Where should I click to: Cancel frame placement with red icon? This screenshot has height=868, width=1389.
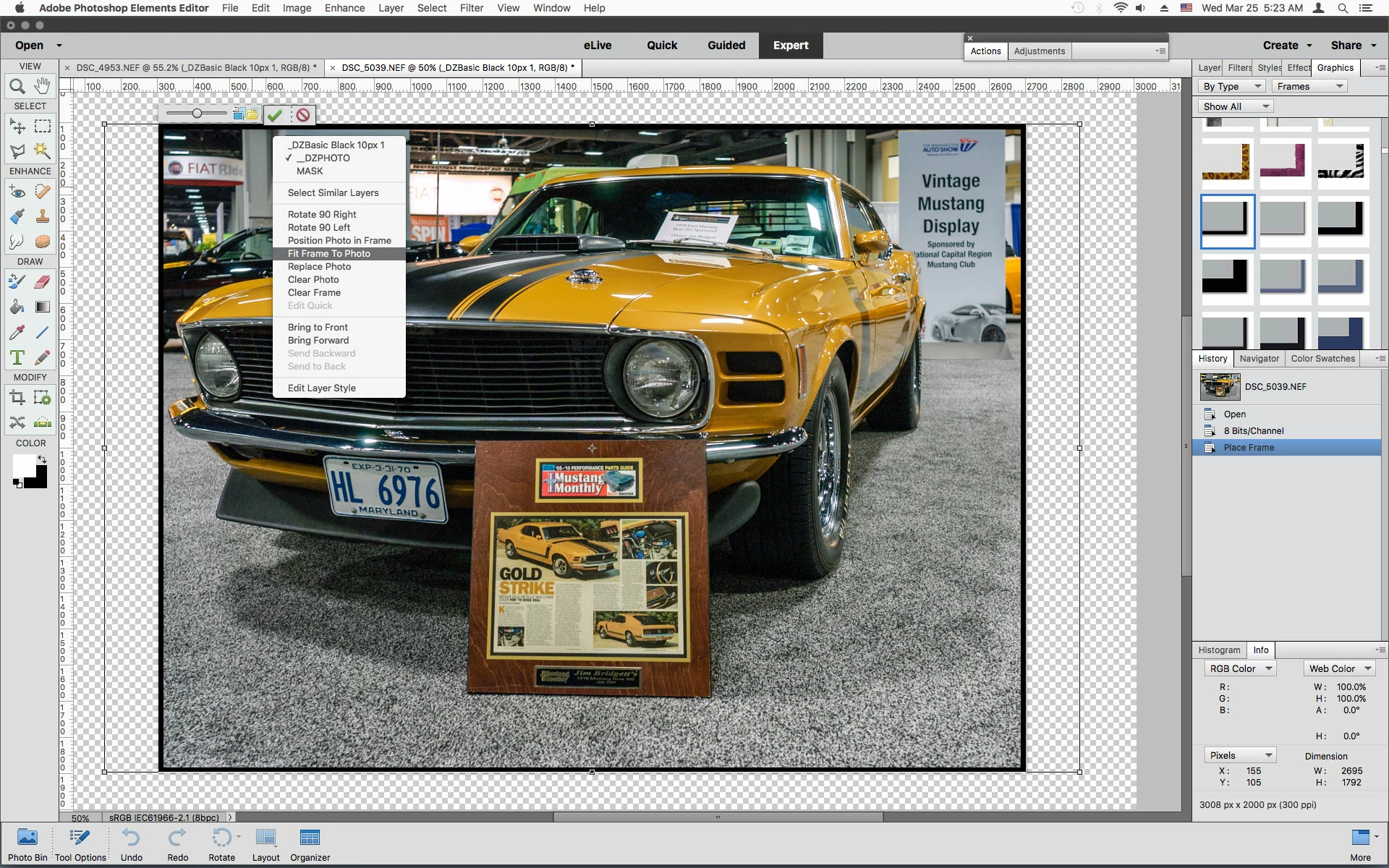click(x=303, y=115)
